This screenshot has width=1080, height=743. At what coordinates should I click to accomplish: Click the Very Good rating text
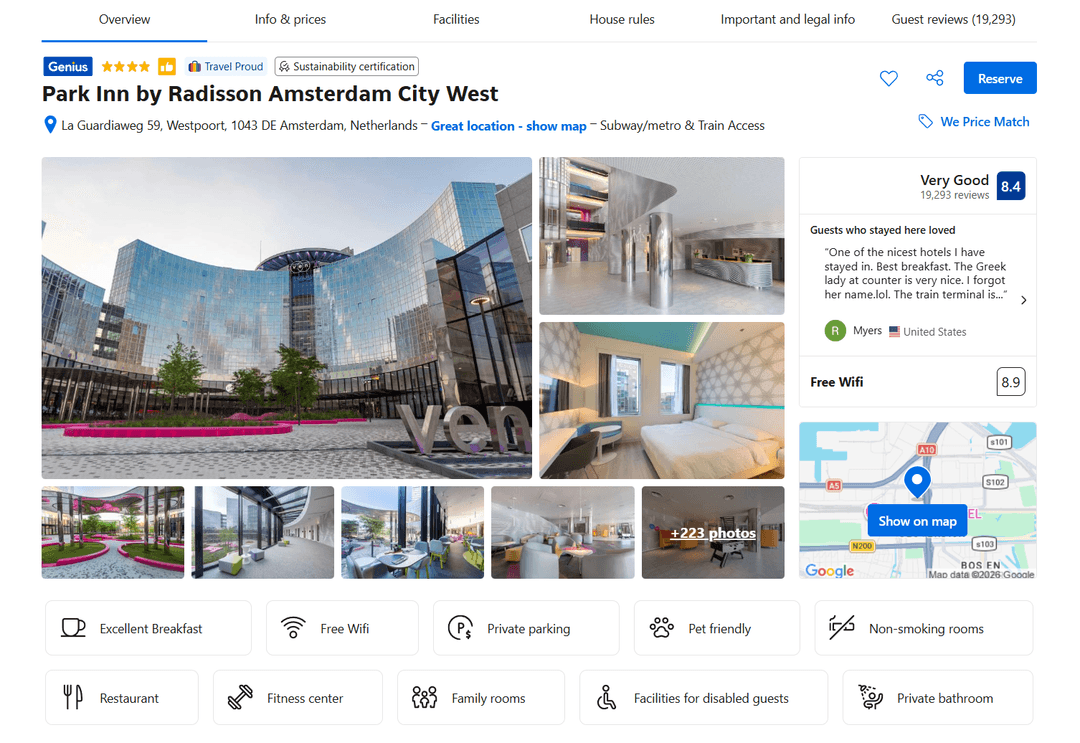(x=954, y=180)
